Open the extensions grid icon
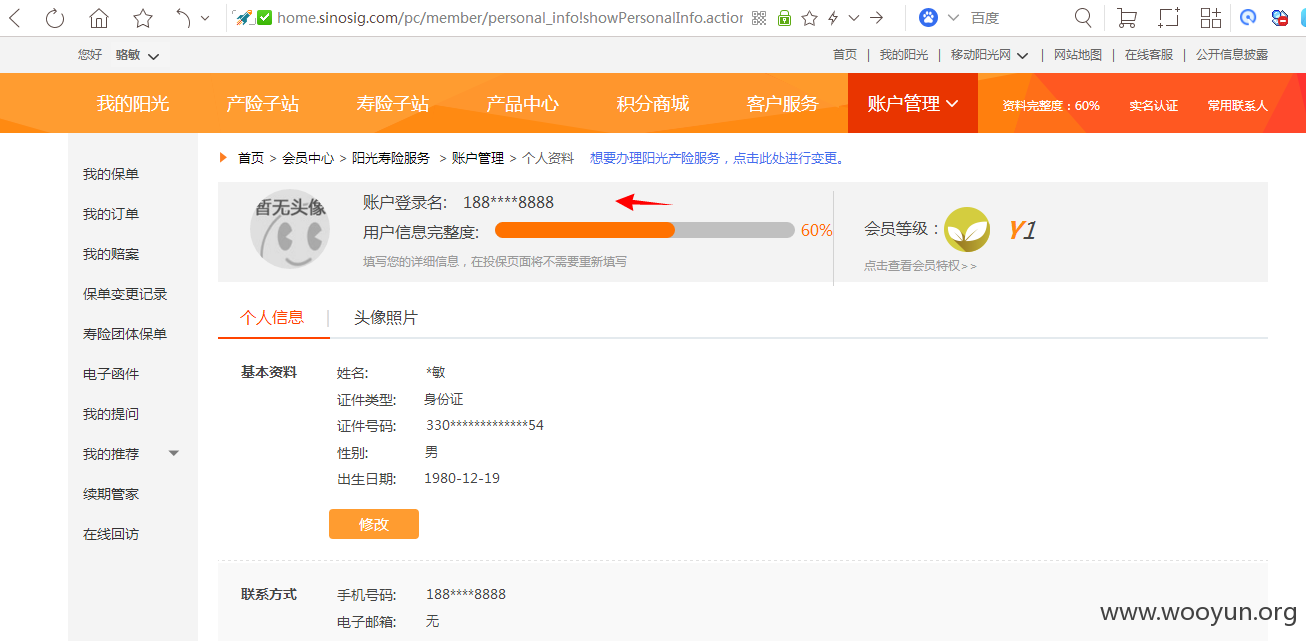Viewport: 1306px width, 641px height. pyautogui.click(x=1211, y=18)
